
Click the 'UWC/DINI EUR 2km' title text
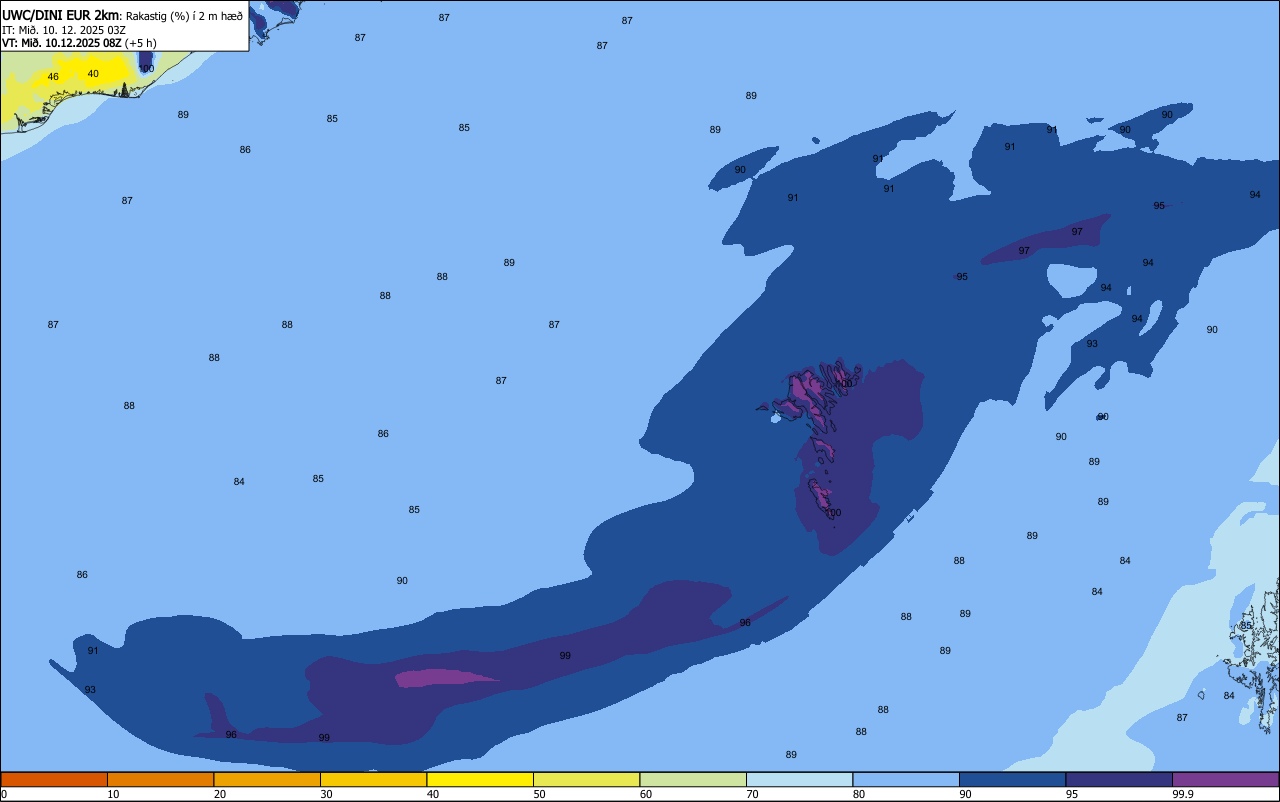point(61,15)
